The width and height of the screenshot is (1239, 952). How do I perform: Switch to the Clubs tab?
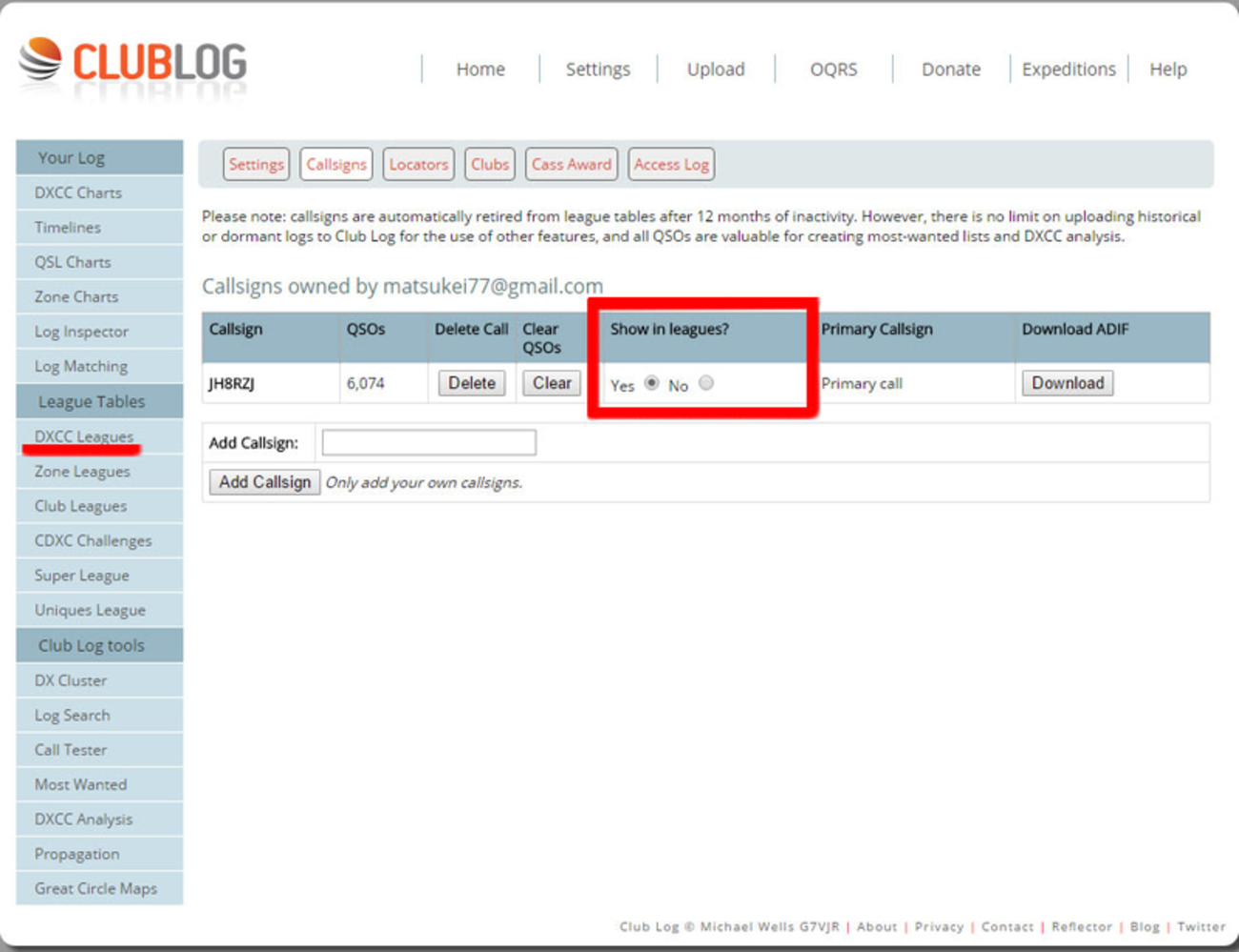click(489, 164)
